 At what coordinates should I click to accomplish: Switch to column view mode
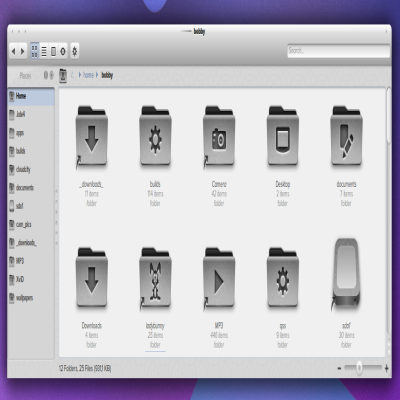coord(53,51)
